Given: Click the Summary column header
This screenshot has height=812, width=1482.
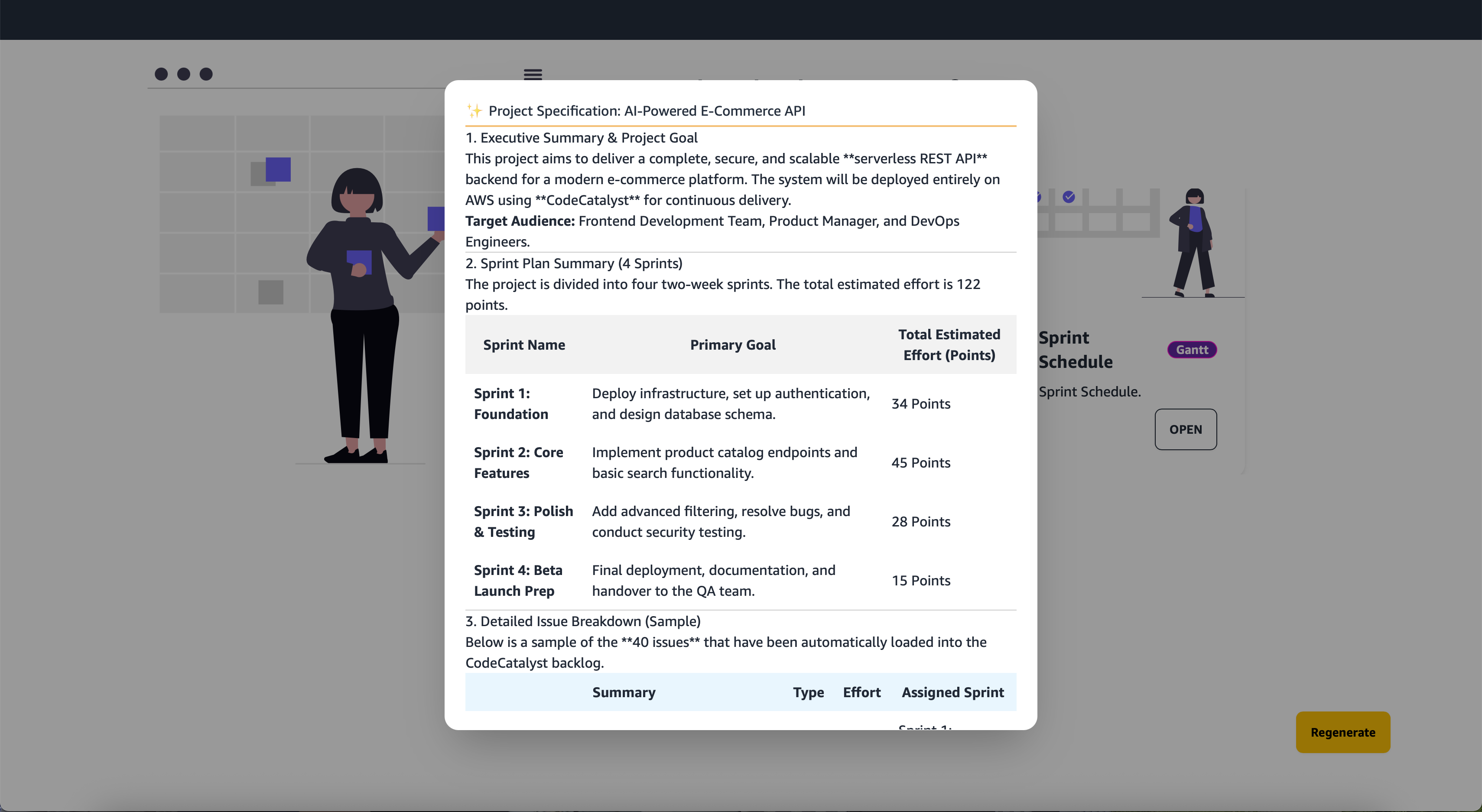Looking at the screenshot, I should point(624,692).
